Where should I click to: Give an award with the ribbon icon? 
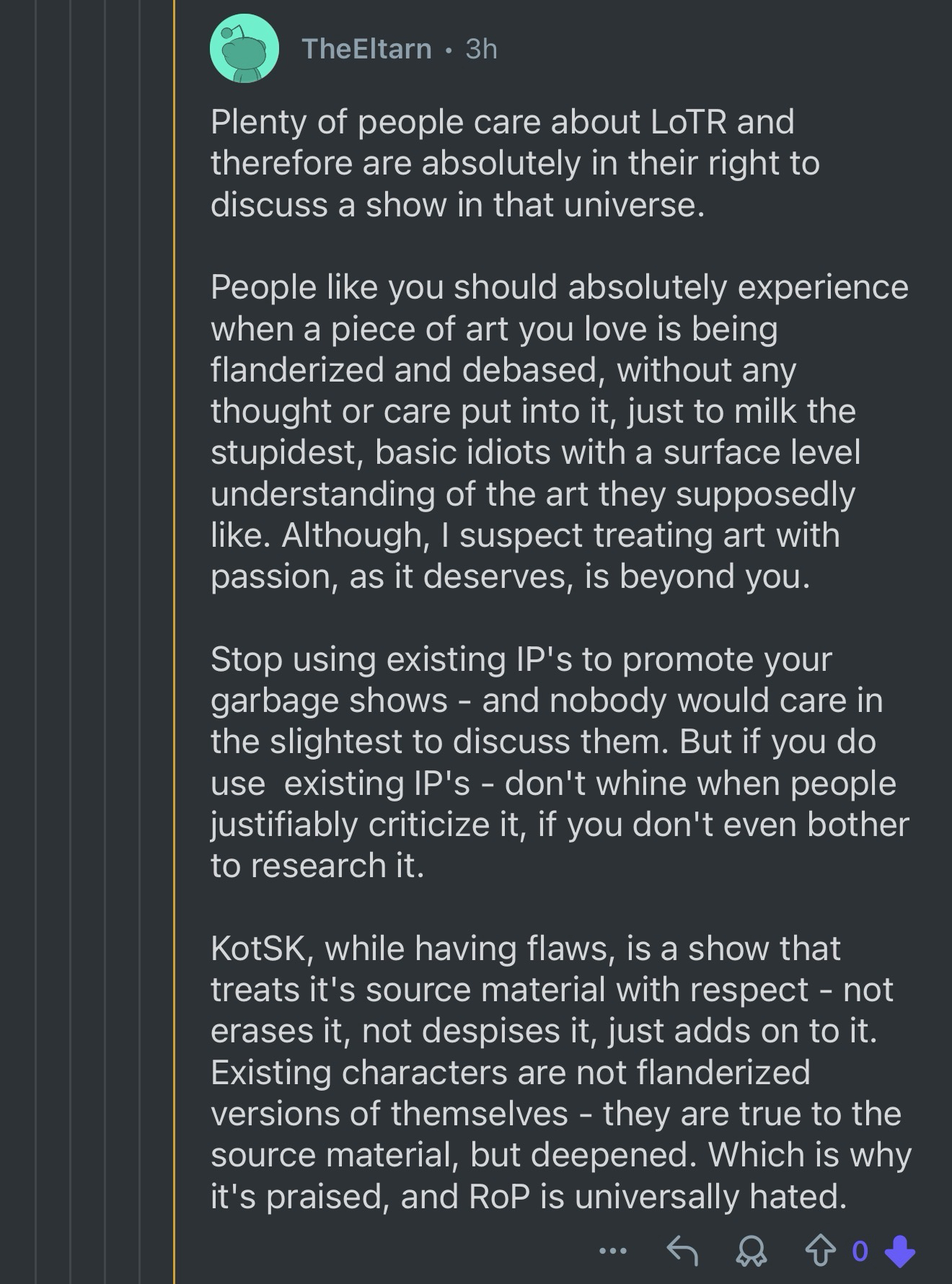tap(751, 1252)
